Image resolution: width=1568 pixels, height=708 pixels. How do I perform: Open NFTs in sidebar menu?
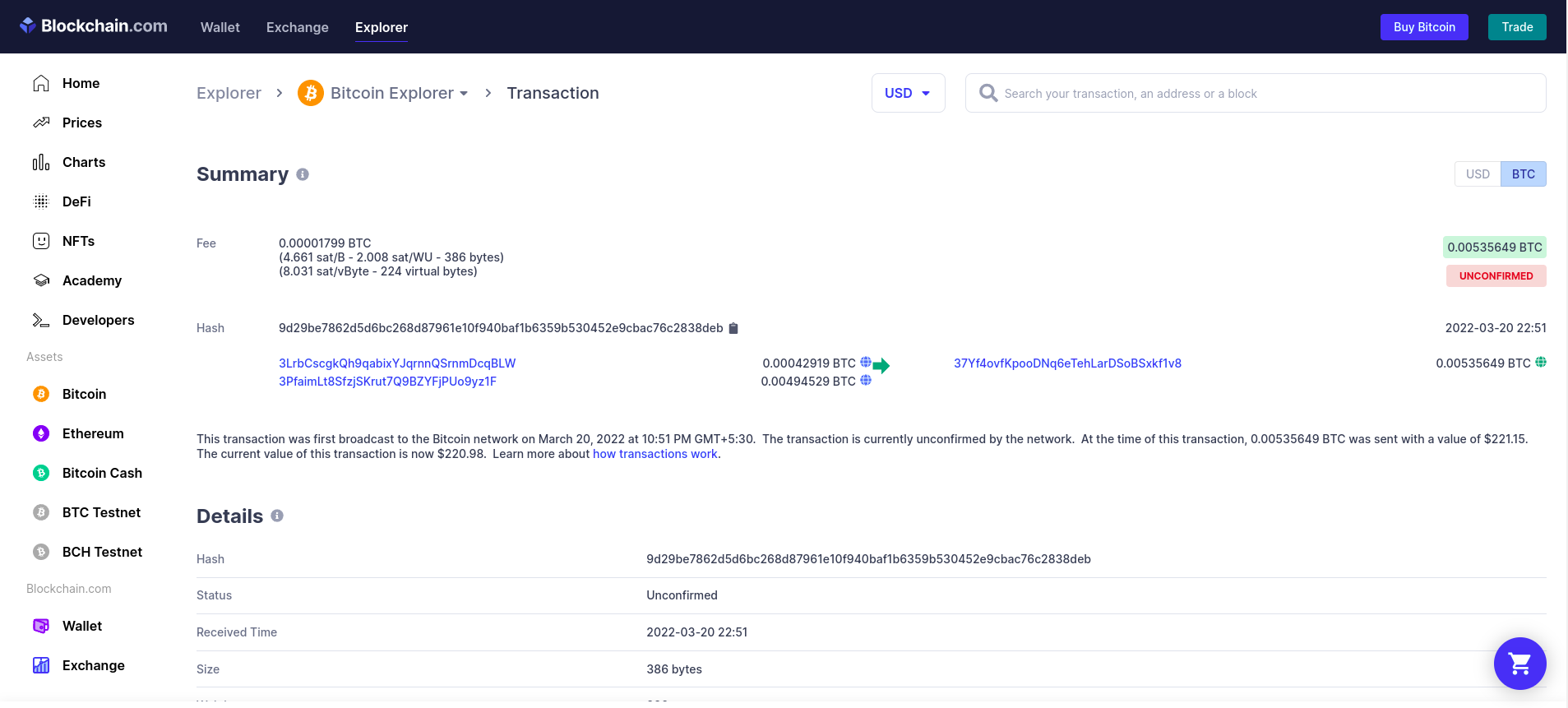78,241
